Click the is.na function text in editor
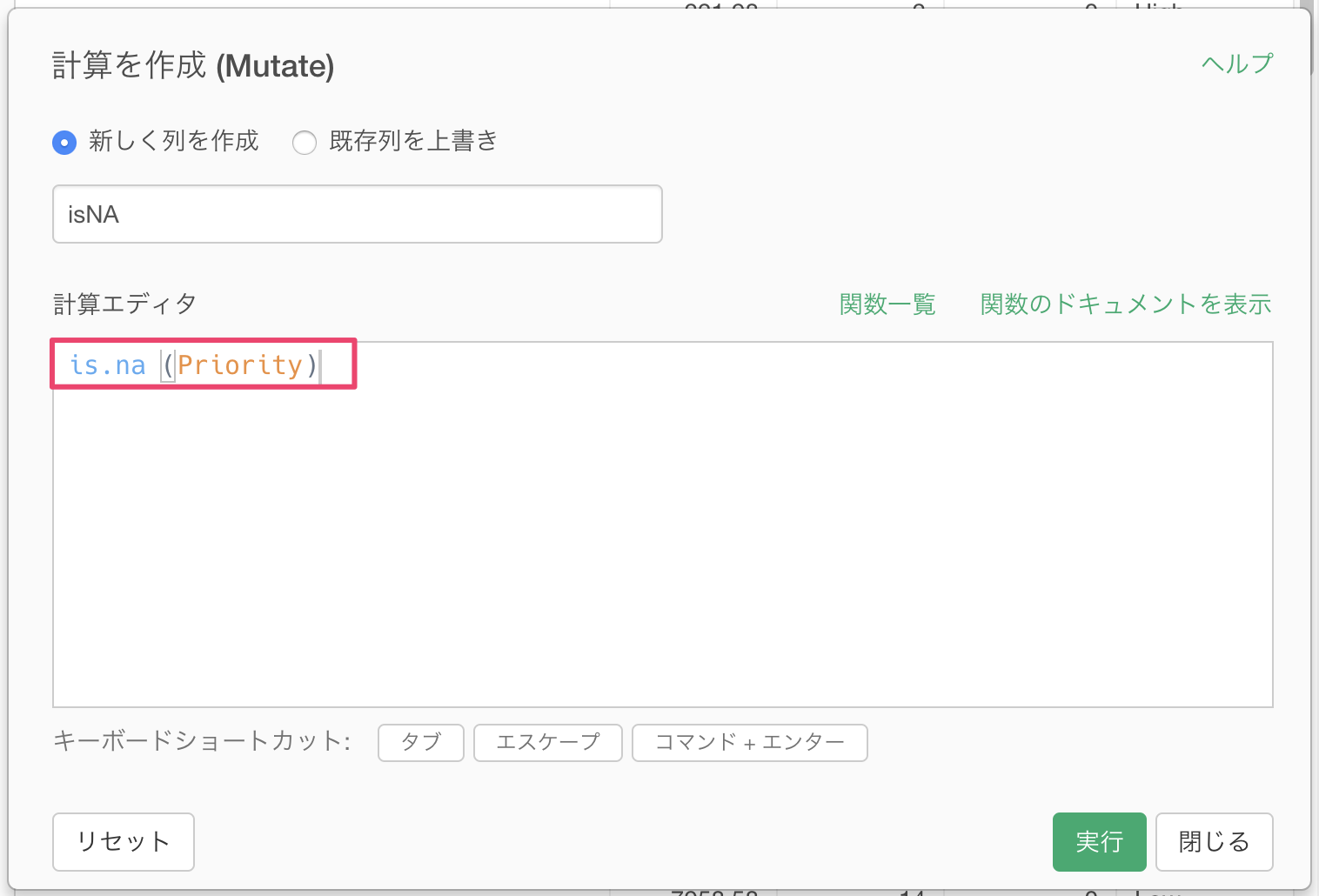Viewport: 1319px width, 896px height. pos(108,365)
